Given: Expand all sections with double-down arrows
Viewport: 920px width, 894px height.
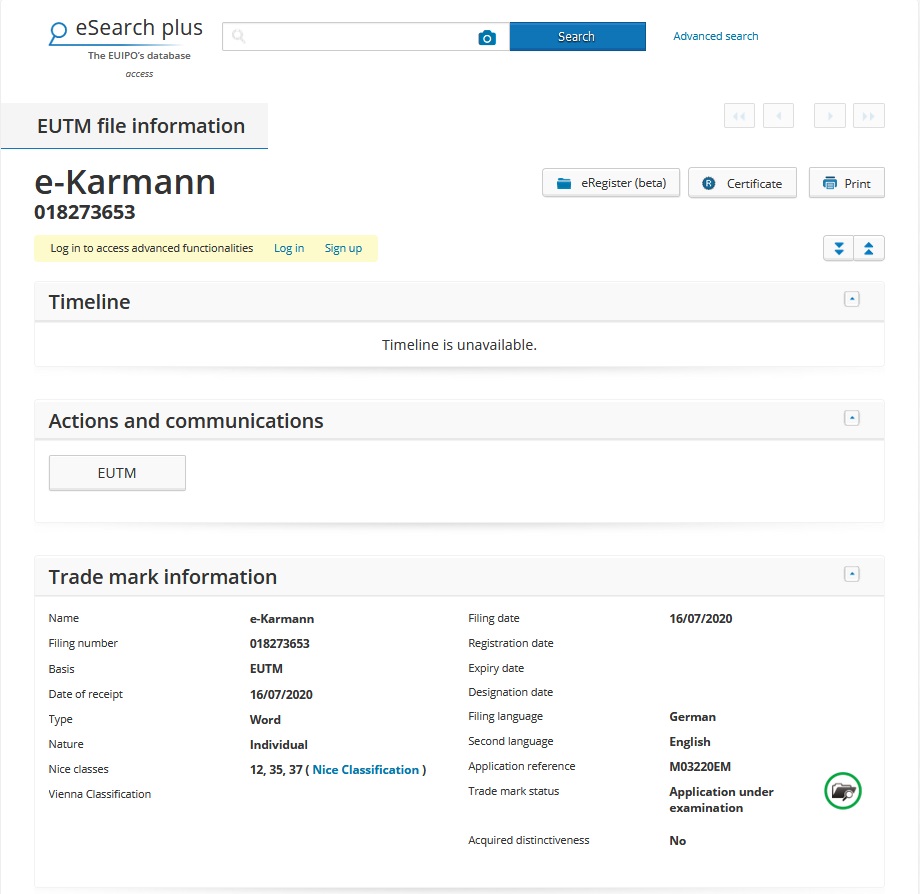Looking at the screenshot, I should tap(839, 248).
